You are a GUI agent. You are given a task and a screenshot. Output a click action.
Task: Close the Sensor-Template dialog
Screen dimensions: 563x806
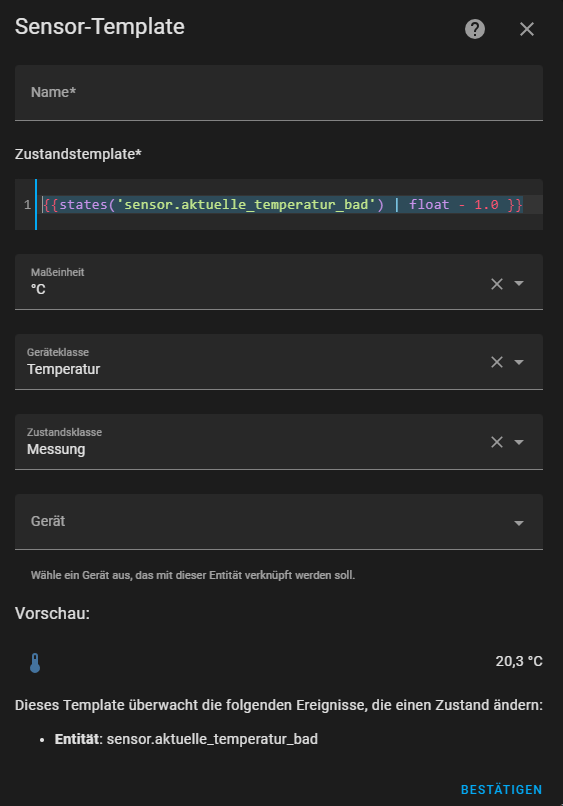point(526,29)
